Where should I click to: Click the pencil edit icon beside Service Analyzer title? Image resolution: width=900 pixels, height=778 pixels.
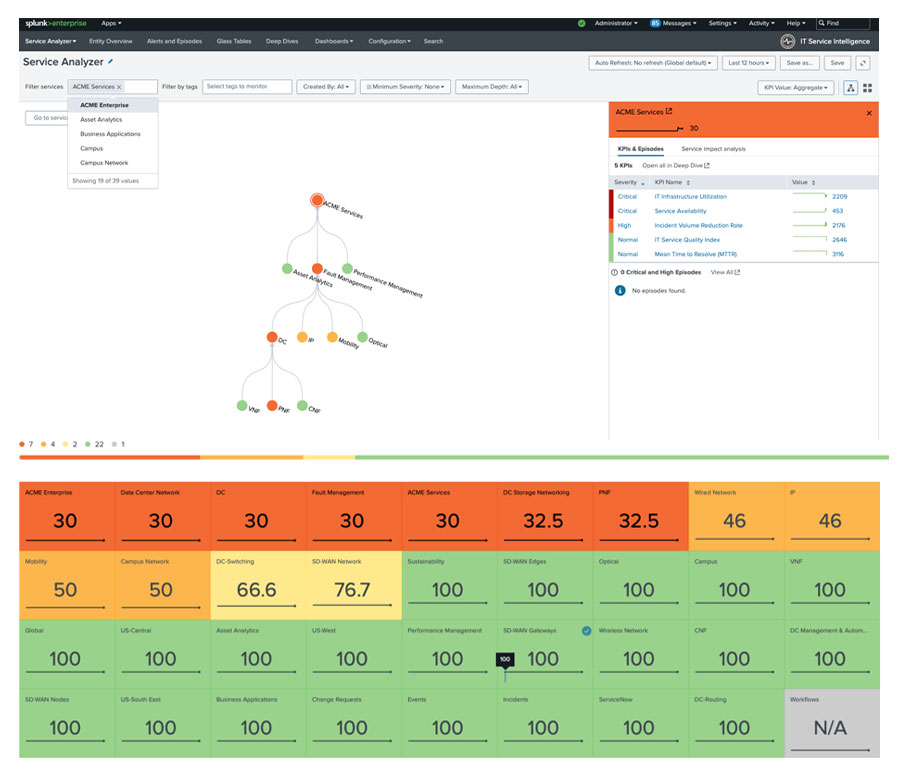pyautogui.click(x=110, y=61)
